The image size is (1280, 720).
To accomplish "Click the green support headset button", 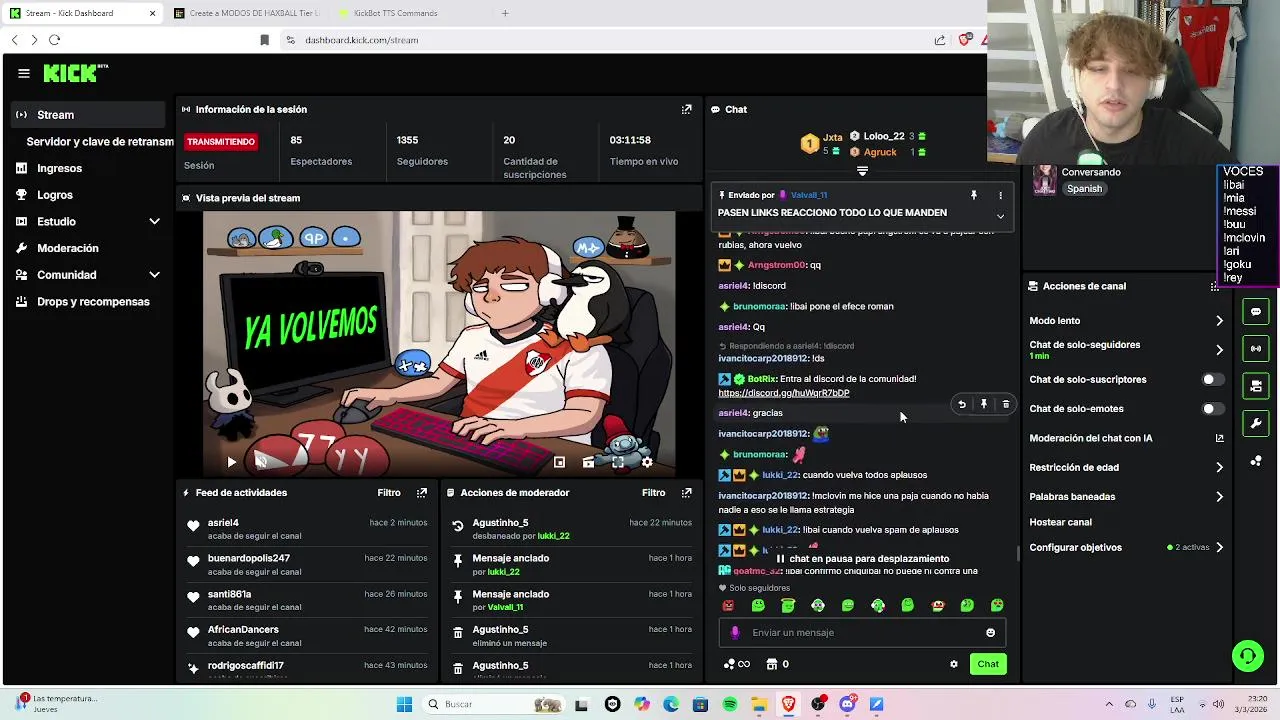I will pyautogui.click(x=1248, y=656).
